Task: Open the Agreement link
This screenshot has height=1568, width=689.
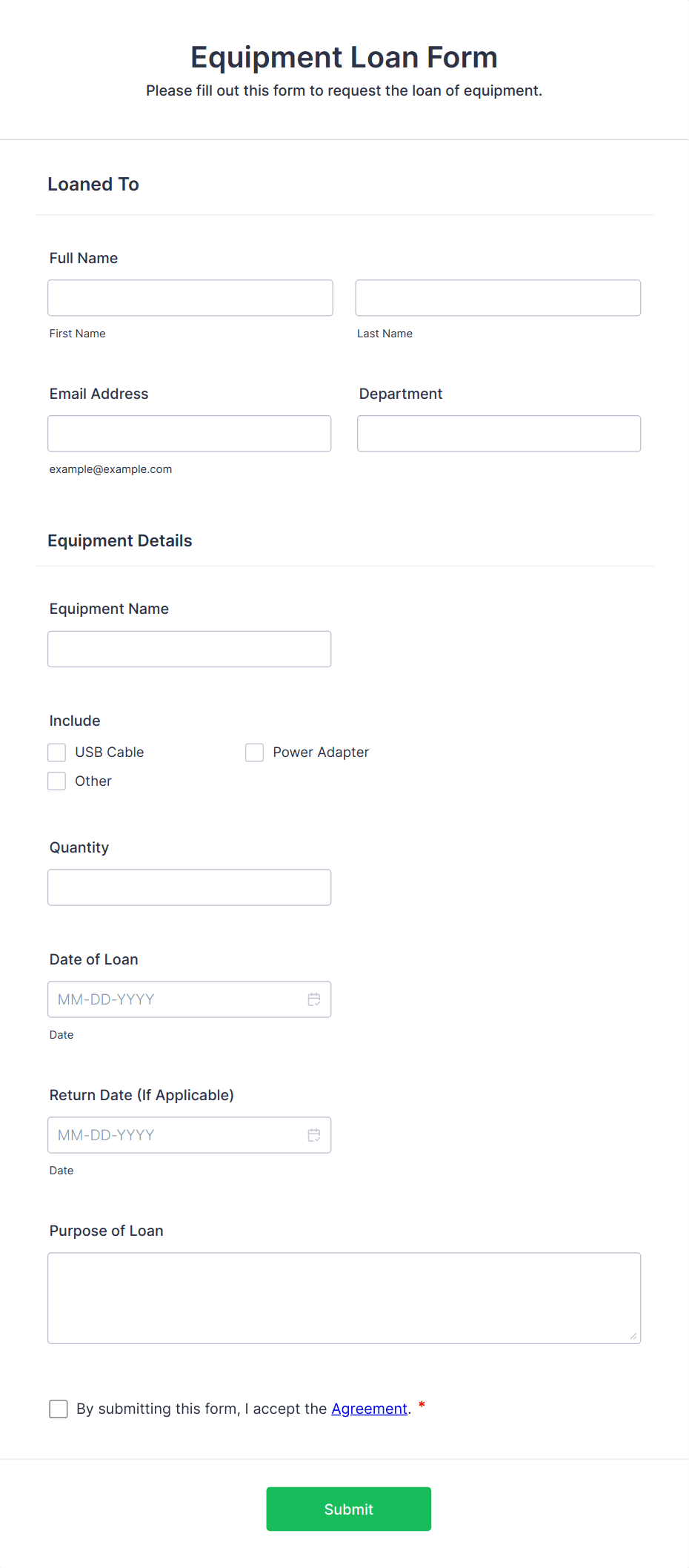Action: pos(369,1409)
